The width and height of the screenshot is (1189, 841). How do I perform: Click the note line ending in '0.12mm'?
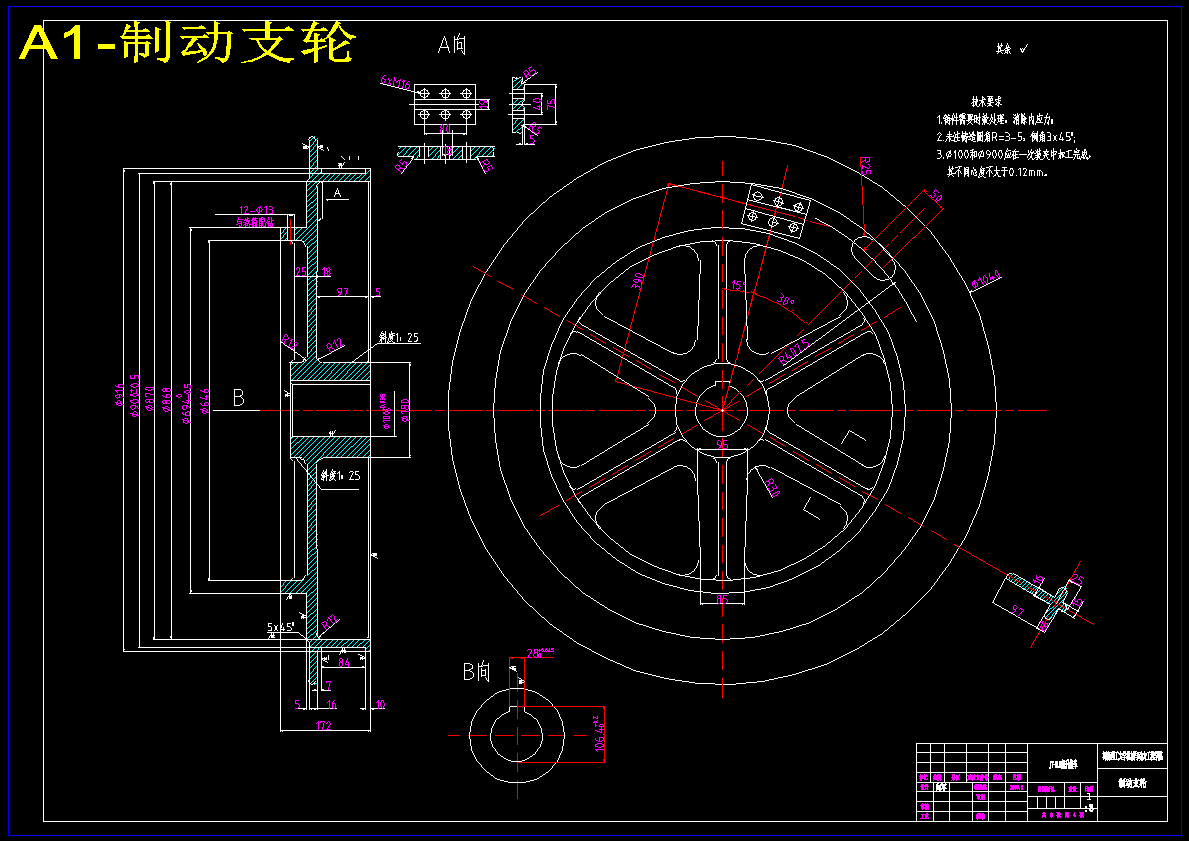[x=997, y=172]
